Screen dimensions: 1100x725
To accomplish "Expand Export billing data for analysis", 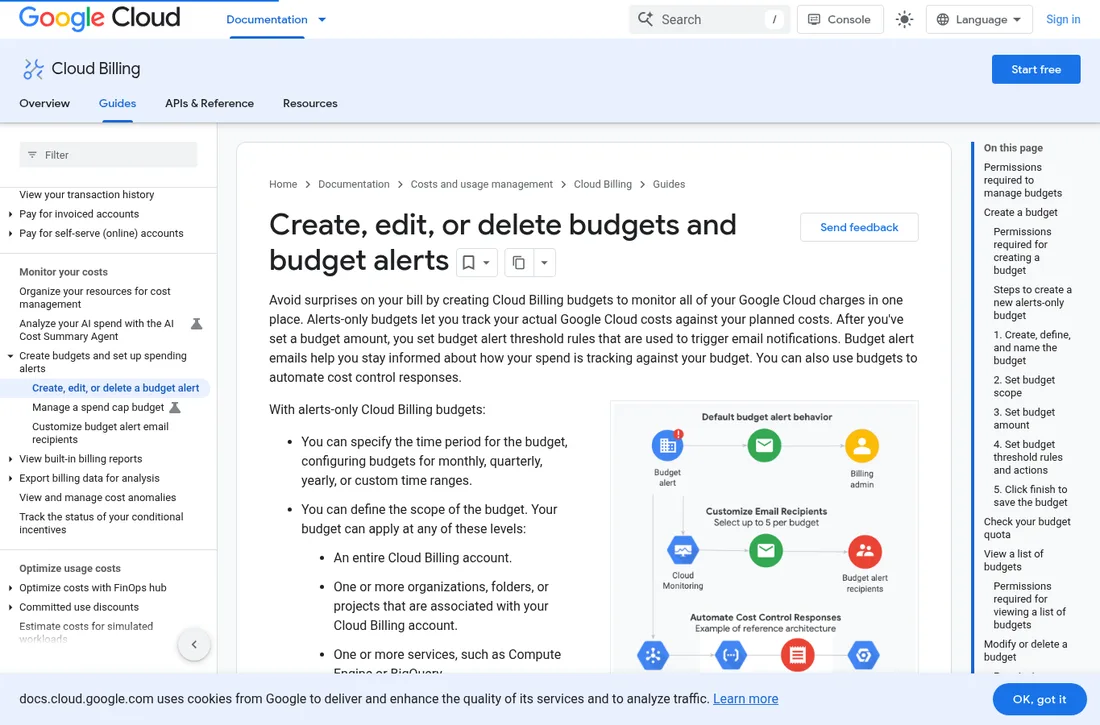I will coord(10,479).
